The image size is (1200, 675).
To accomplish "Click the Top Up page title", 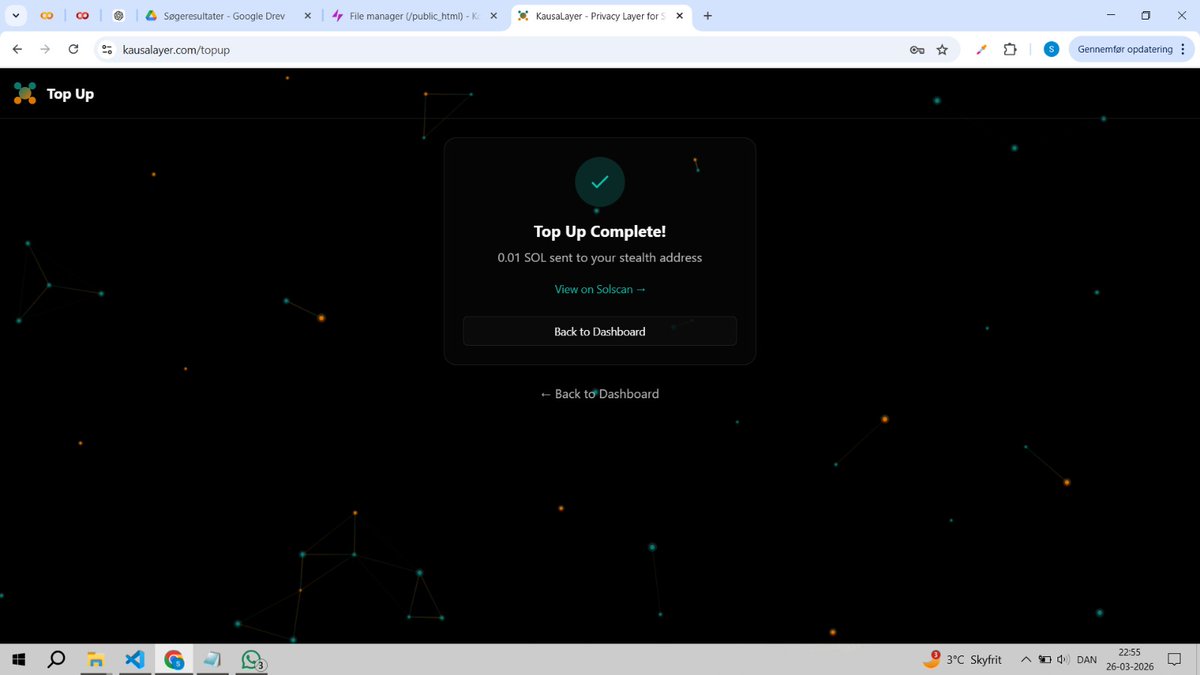I will coord(70,94).
